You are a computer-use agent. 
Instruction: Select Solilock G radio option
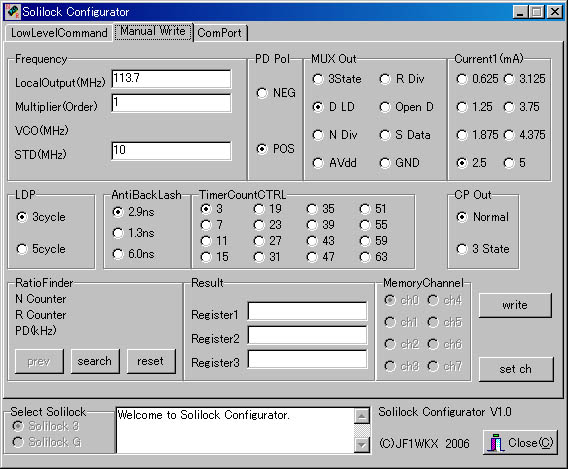pyautogui.click(x=47, y=442)
